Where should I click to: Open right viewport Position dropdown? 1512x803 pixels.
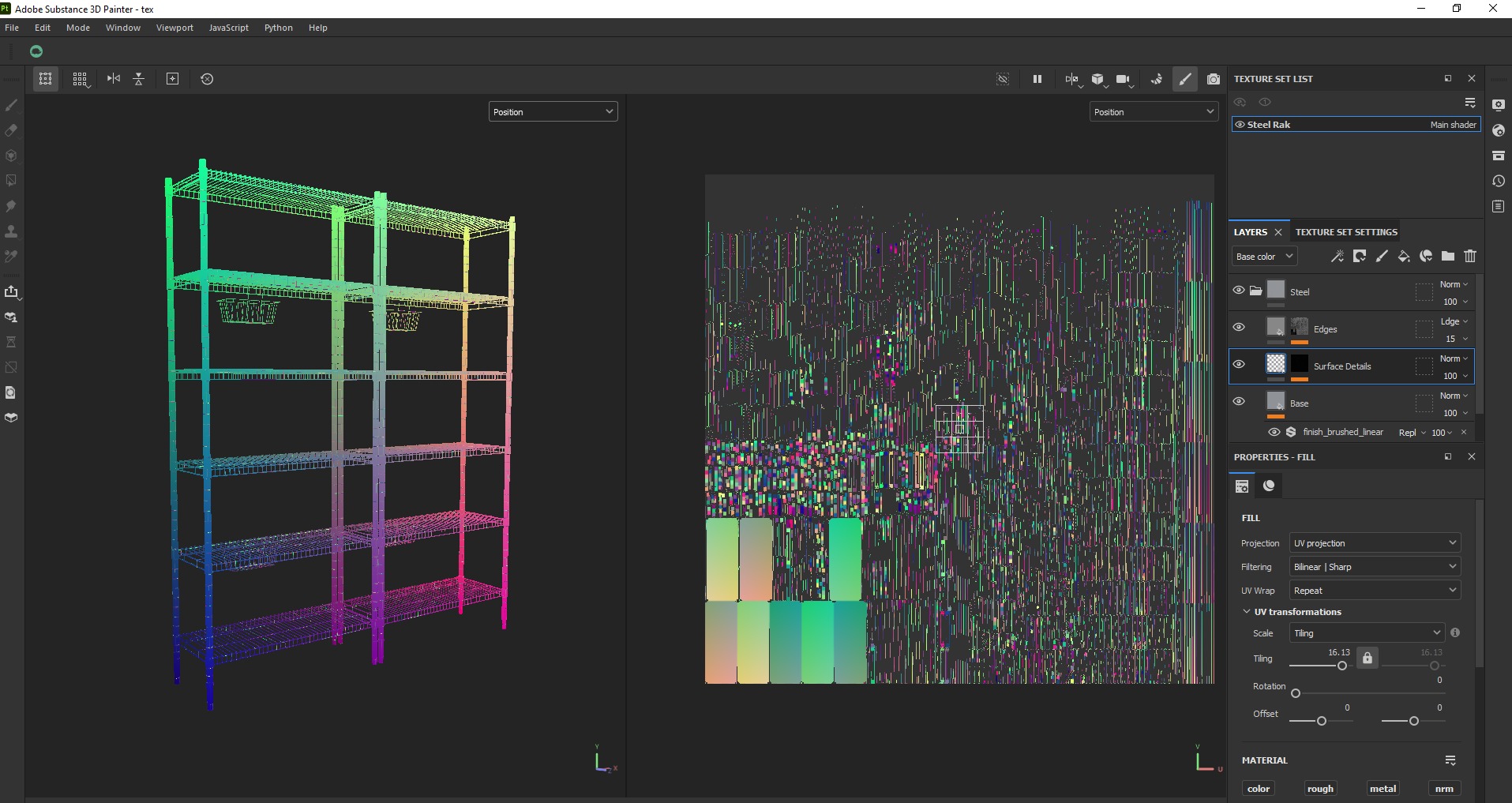pos(1154,112)
